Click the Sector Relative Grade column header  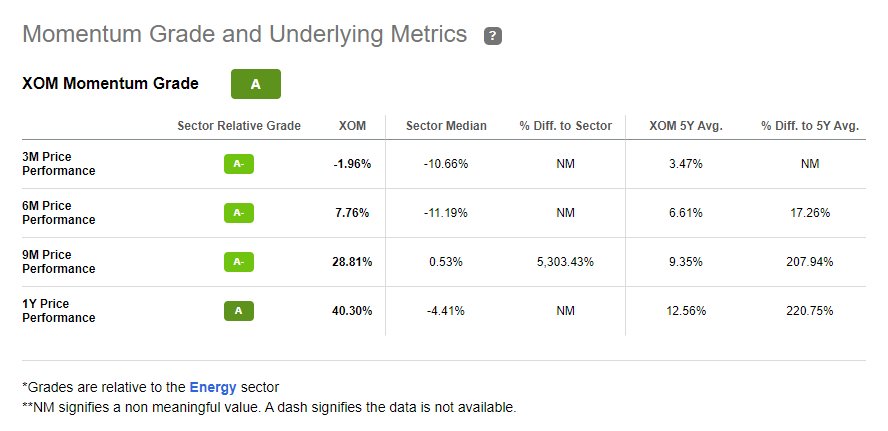click(x=239, y=126)
